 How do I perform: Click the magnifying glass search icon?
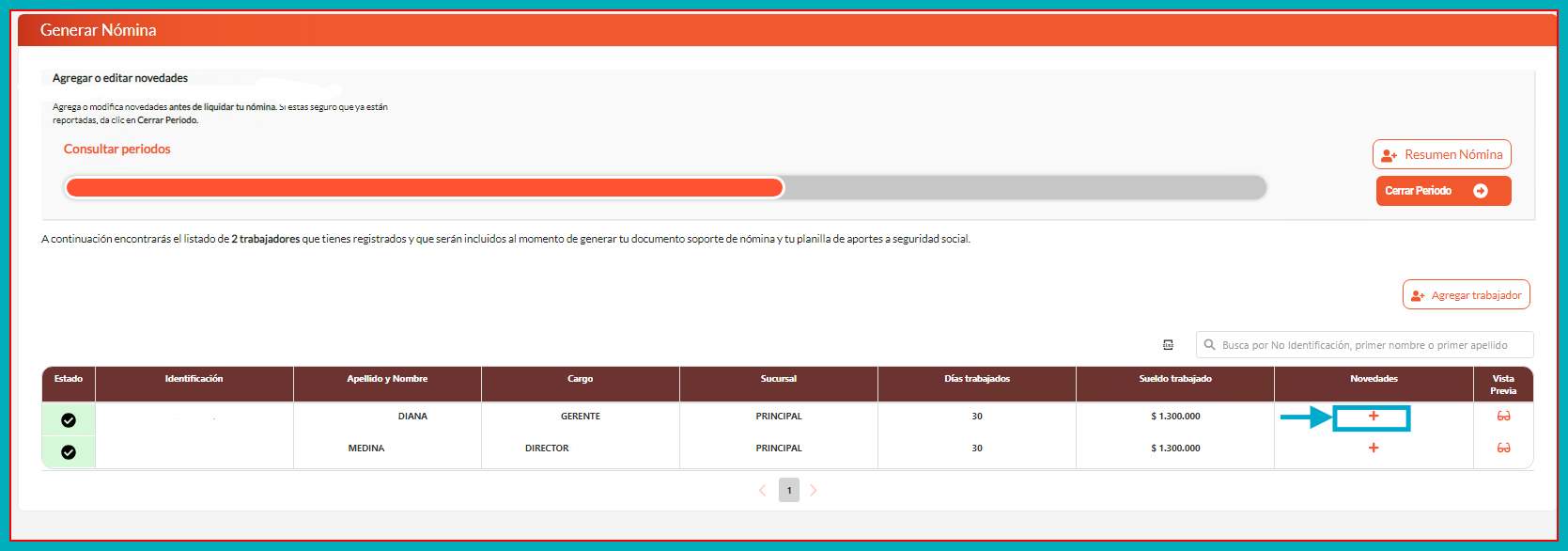(x=1210, y=345)
